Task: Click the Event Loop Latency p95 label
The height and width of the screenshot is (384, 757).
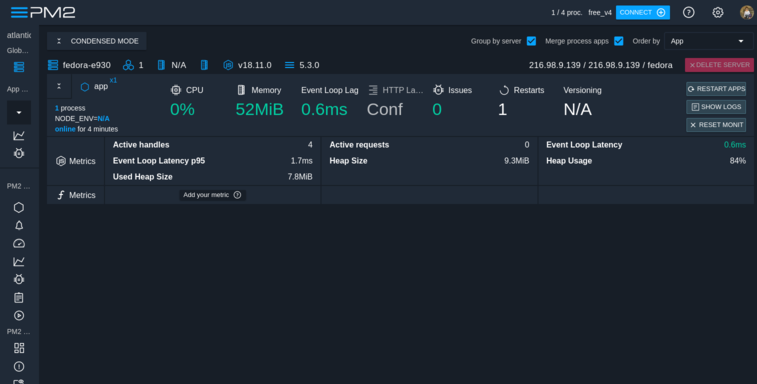Action: pos(159,161)
